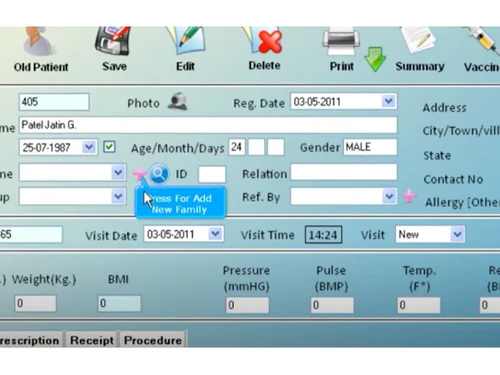This screenshot has width=500, height=375.
Task: Click the Pressure (mmHG) input field
Action: tap(247, 305)
